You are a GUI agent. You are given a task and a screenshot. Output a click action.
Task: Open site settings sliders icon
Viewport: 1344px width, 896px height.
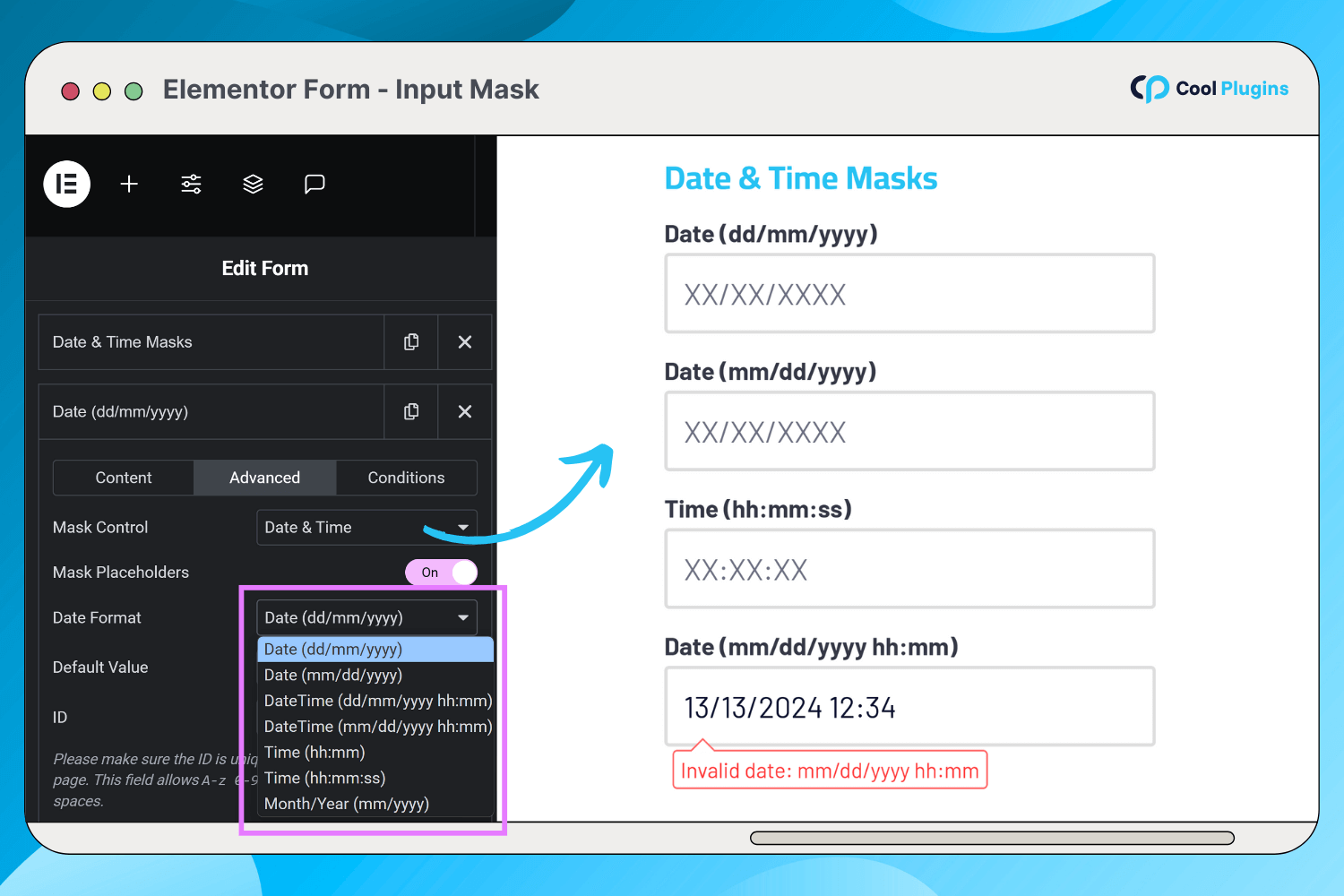tap(191, 184)
